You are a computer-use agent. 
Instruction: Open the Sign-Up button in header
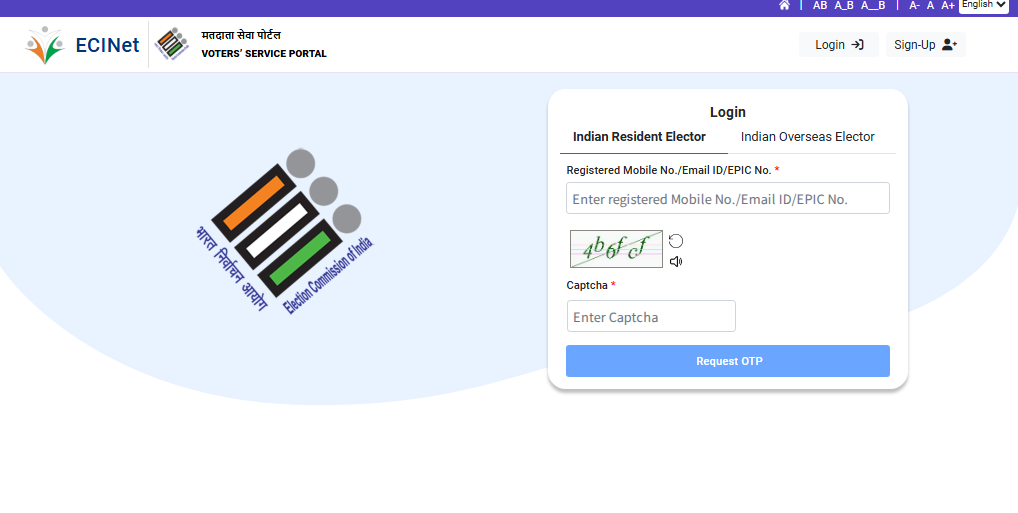(926, 45)
